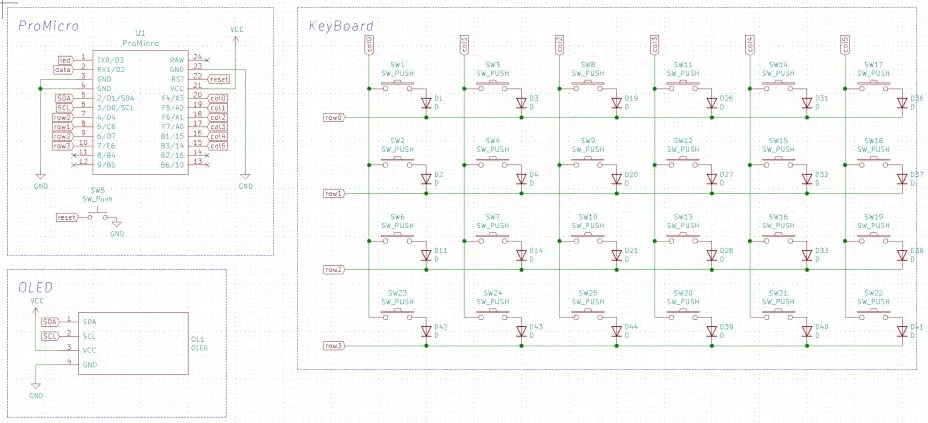This screenshot has height=423, width=928.
Task: Select the col5 label atop the matrix
Action: (x=846, y=43)
